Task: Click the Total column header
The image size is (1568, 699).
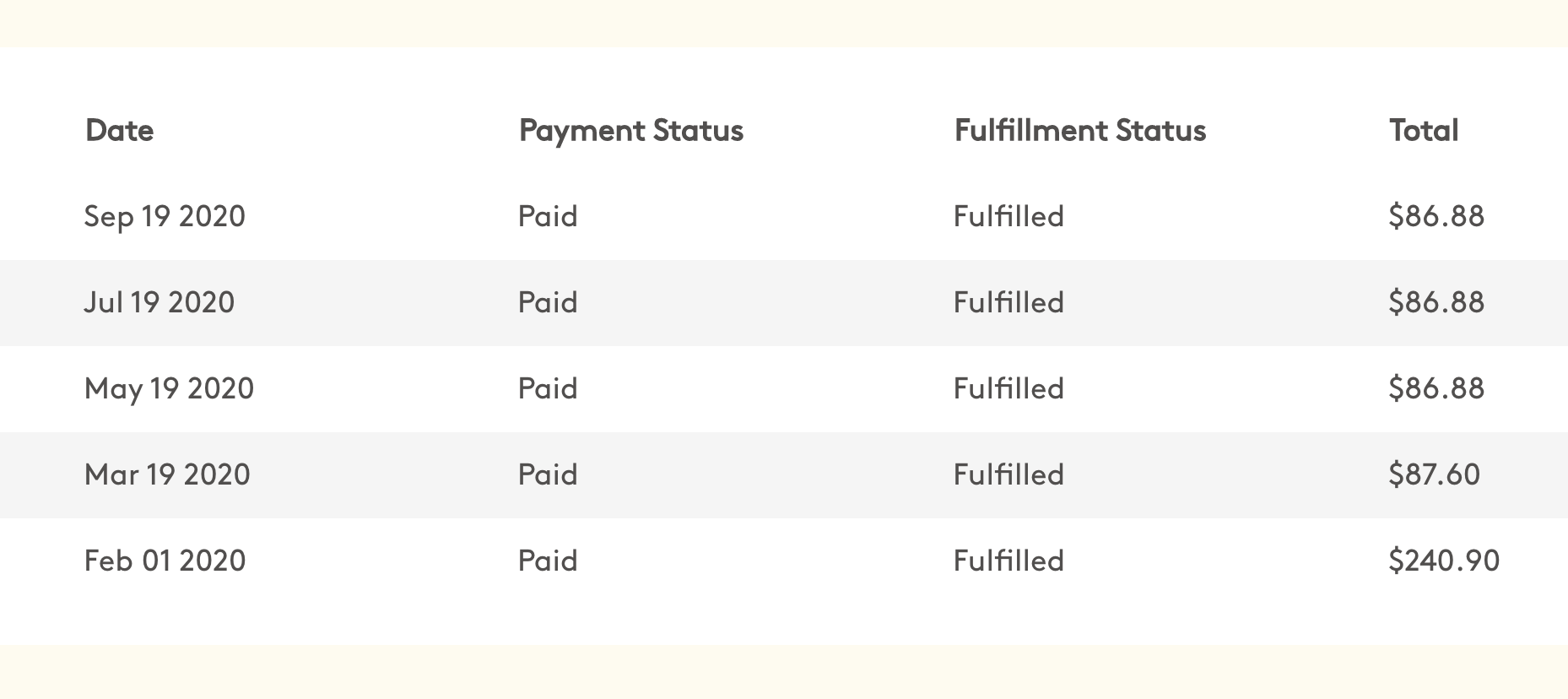Action: point(1424,130)
